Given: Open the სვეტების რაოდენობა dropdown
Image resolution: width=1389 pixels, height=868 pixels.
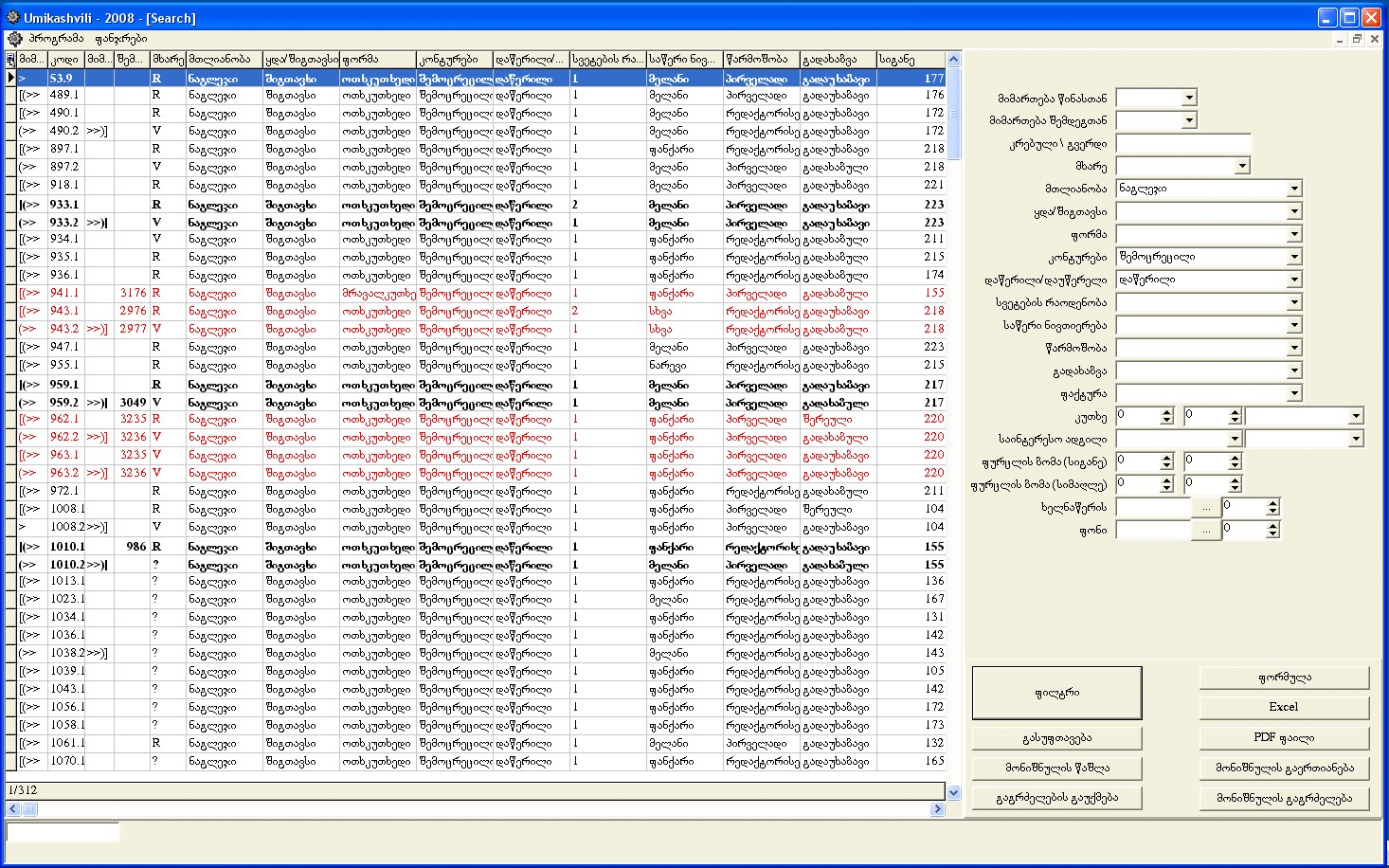Looking at the screenshot, I should pos(1294,302).
